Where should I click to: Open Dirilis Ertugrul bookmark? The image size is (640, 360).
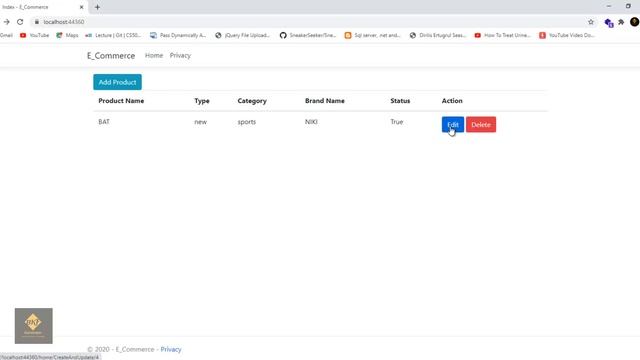click(x=438, y=36)
